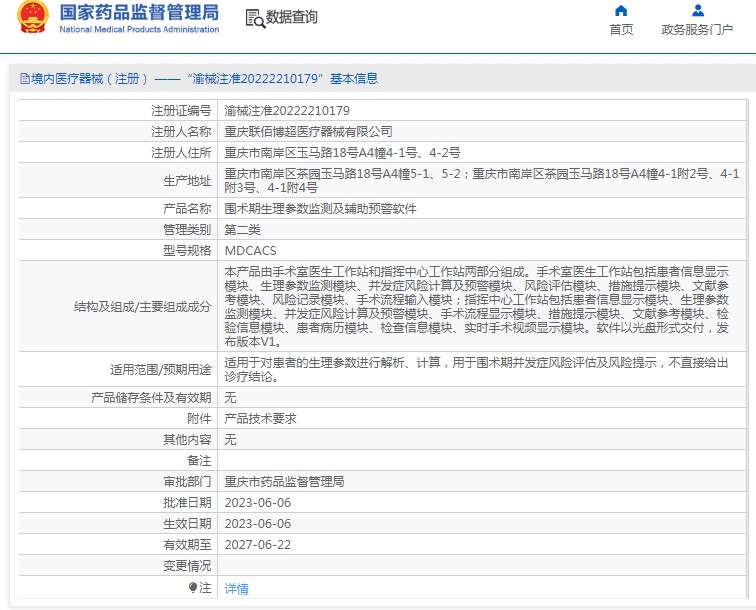The height and width of the screenshot is (610, 756).
Task: Click the 首页 house icon
Action: click(621, 11)
